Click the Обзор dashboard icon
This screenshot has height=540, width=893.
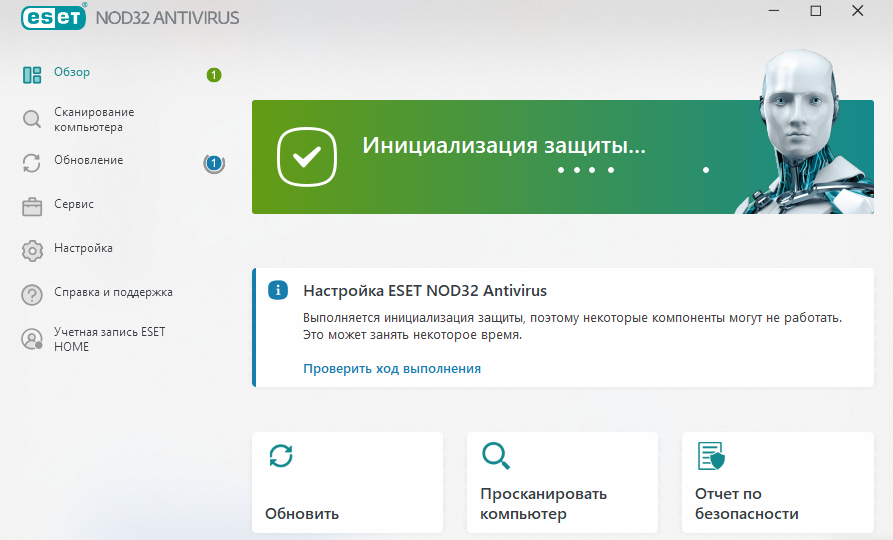[x=32, y=75]
